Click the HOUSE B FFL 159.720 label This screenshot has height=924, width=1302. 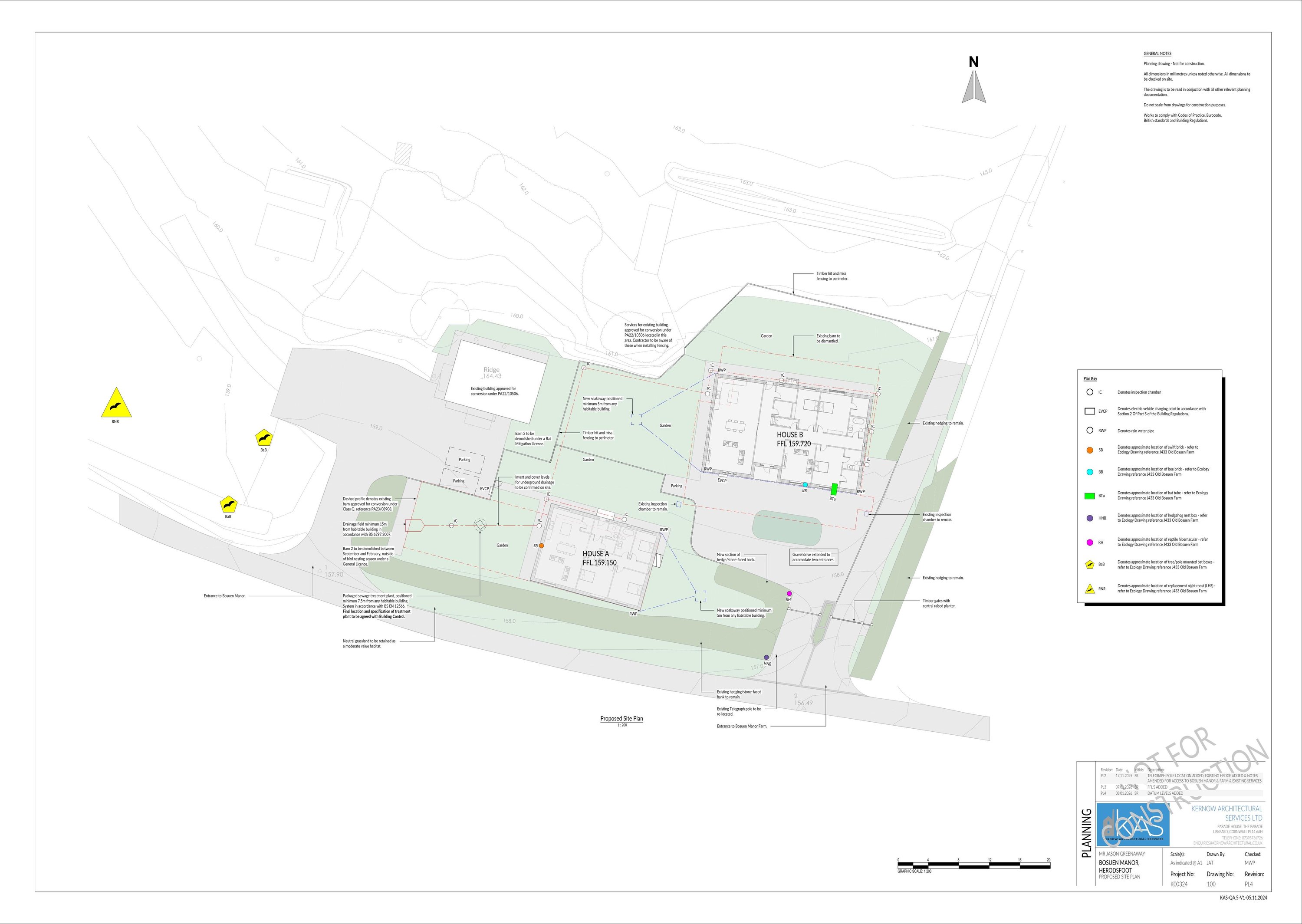pos(793,439)
